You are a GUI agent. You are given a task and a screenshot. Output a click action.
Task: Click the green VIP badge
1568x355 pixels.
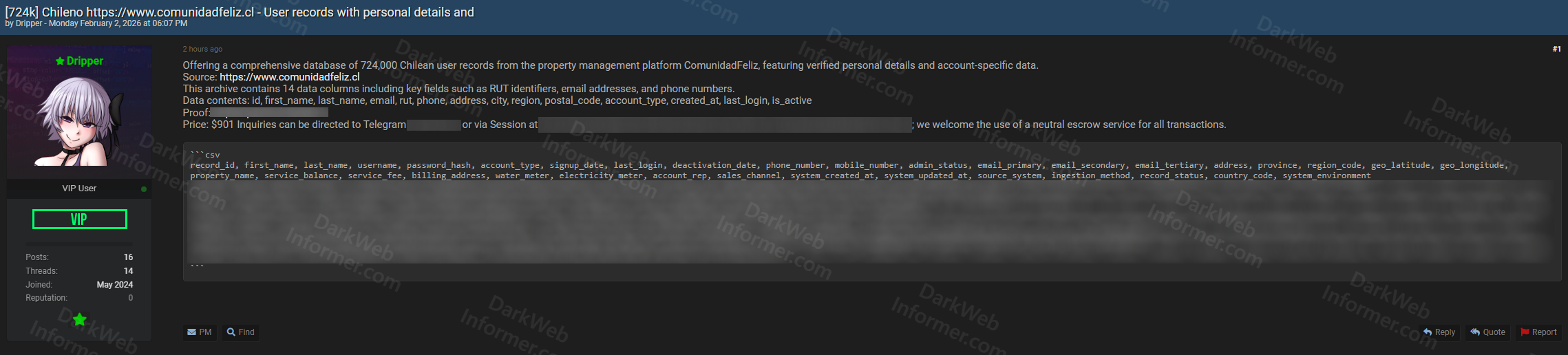tap(80, 219)
